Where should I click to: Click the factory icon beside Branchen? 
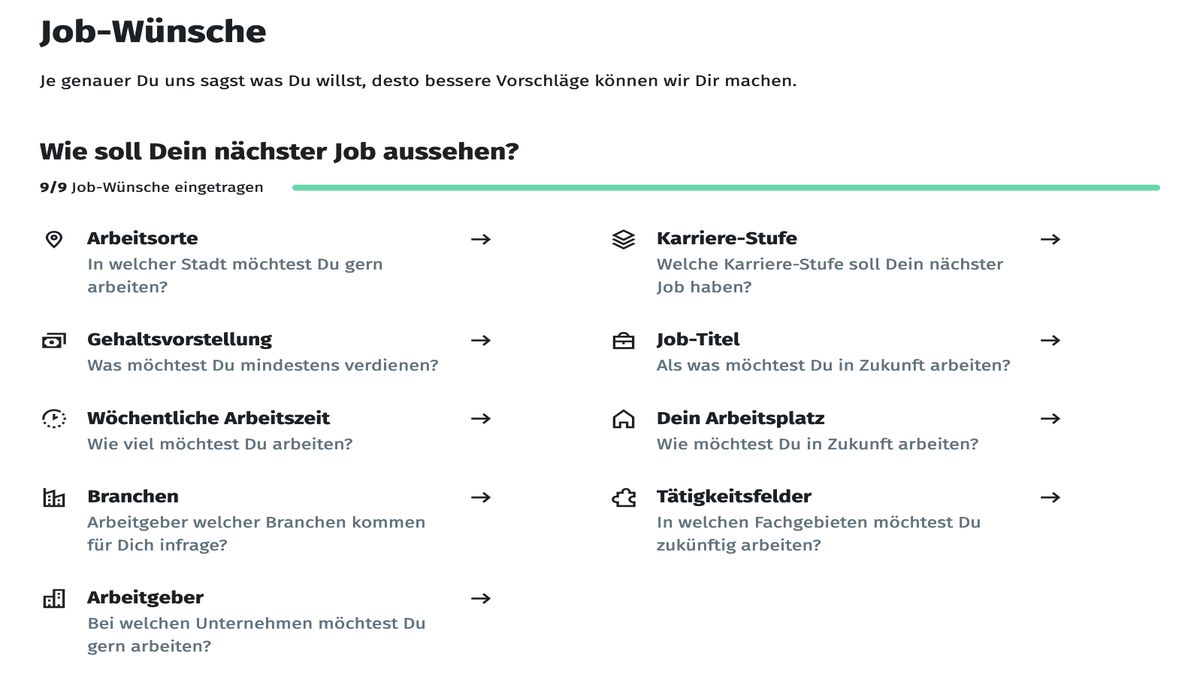tap(54, 497)
